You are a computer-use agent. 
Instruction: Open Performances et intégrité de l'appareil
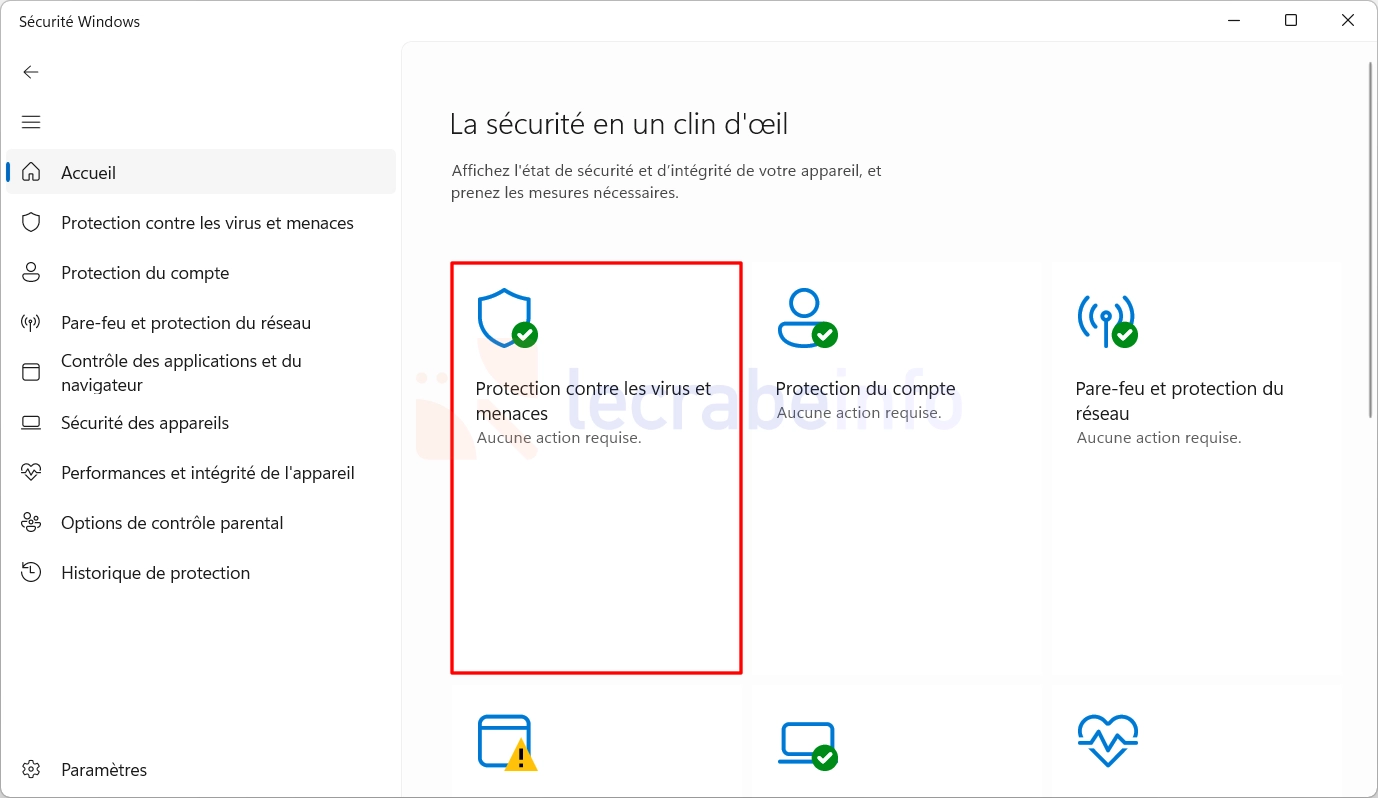tap(201, 472)
